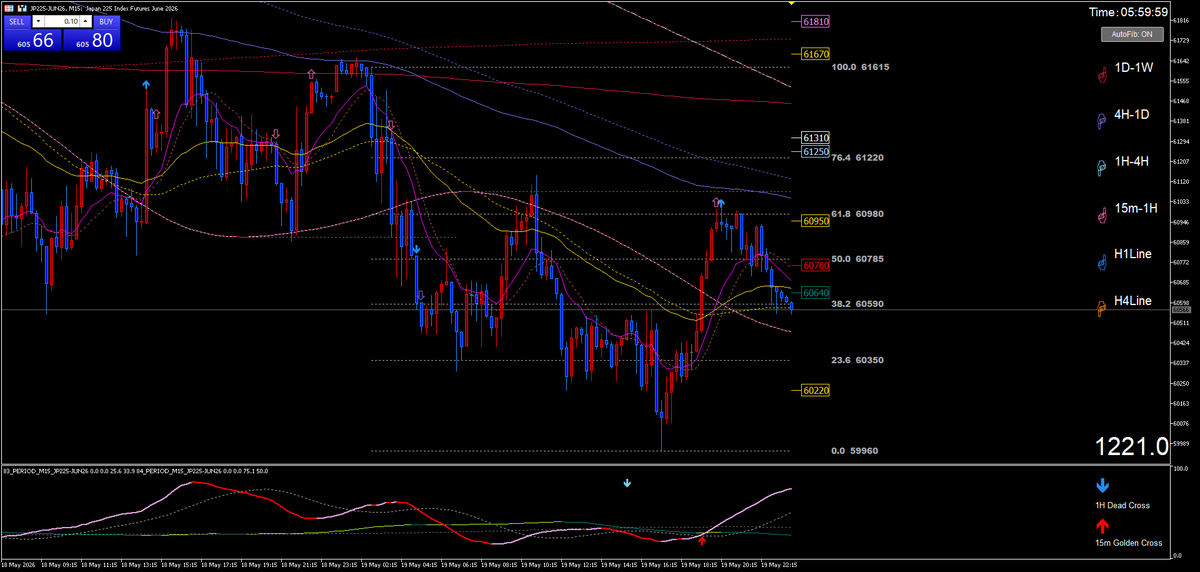
Task: Select the 15m-1H label
Action: (x=1136, y=208)
